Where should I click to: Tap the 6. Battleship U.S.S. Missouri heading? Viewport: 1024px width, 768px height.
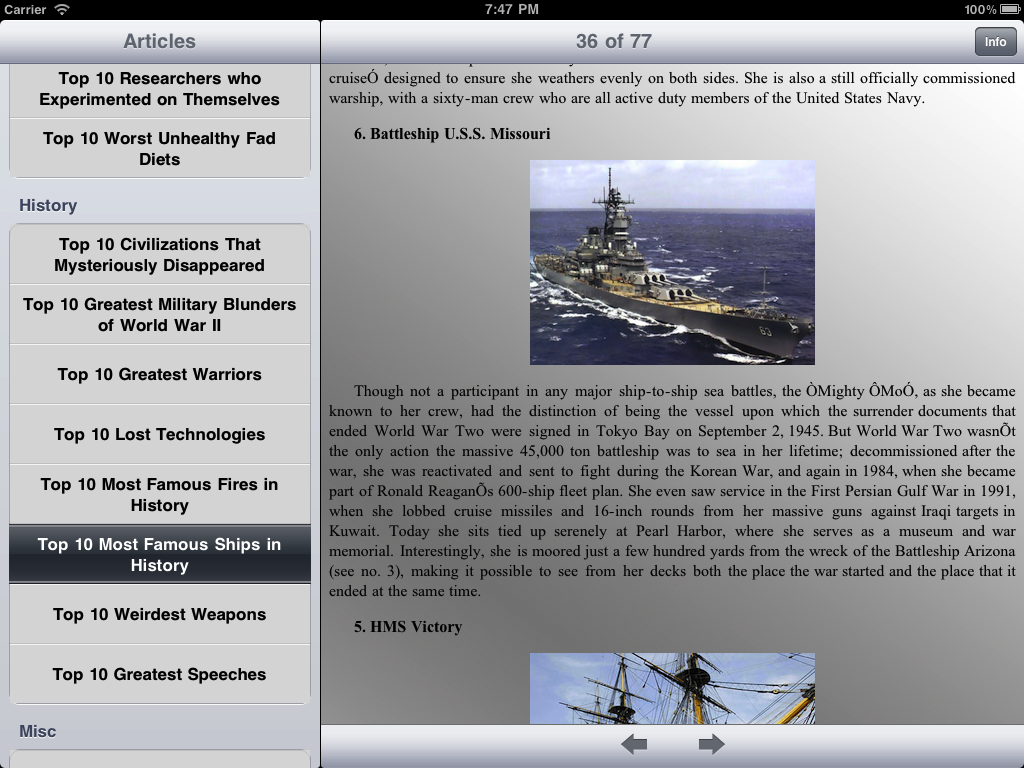click(452, 134)
